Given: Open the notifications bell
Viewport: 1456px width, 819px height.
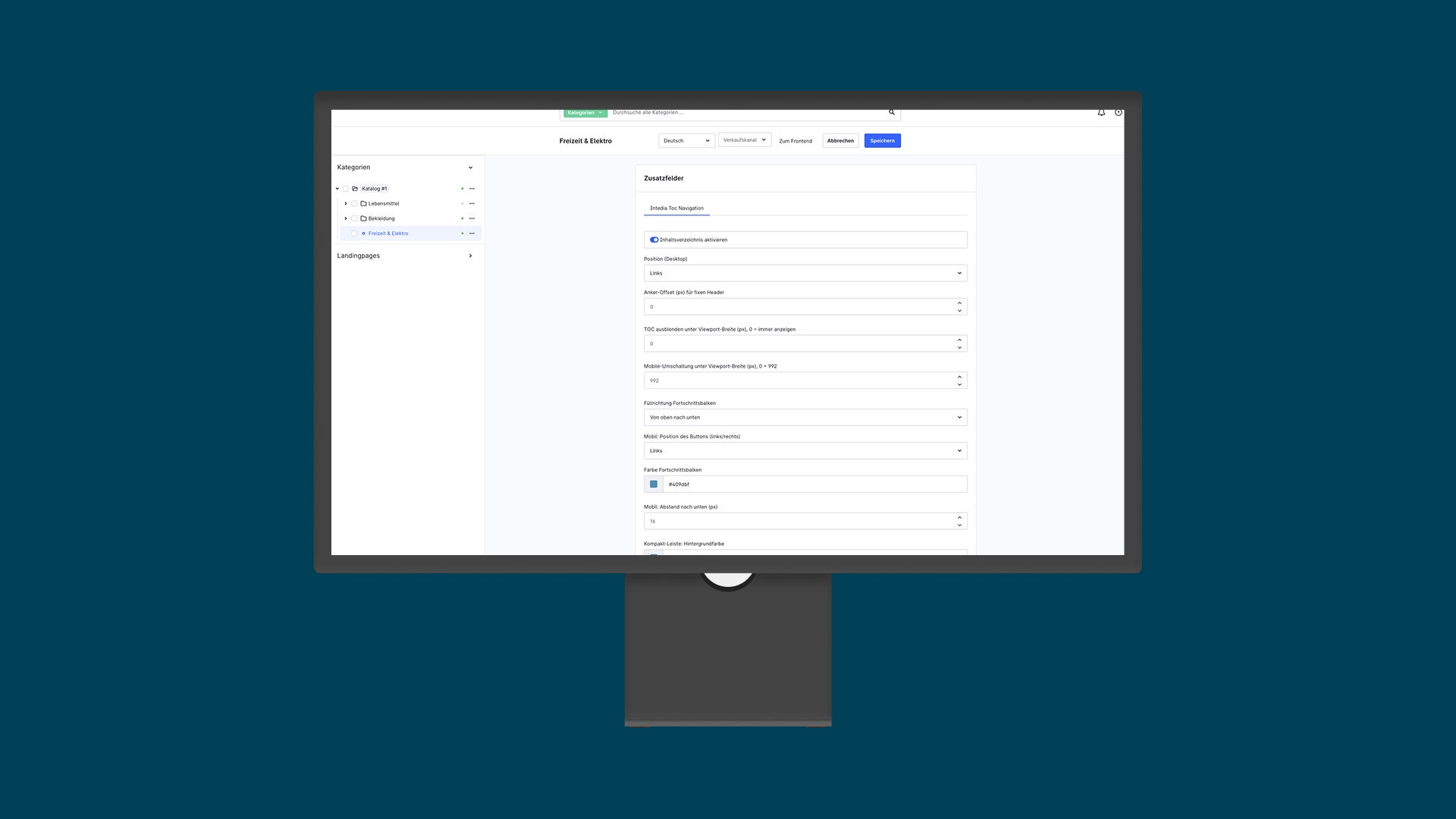Looking at the screenshot, I should (x=1101, y=112).
